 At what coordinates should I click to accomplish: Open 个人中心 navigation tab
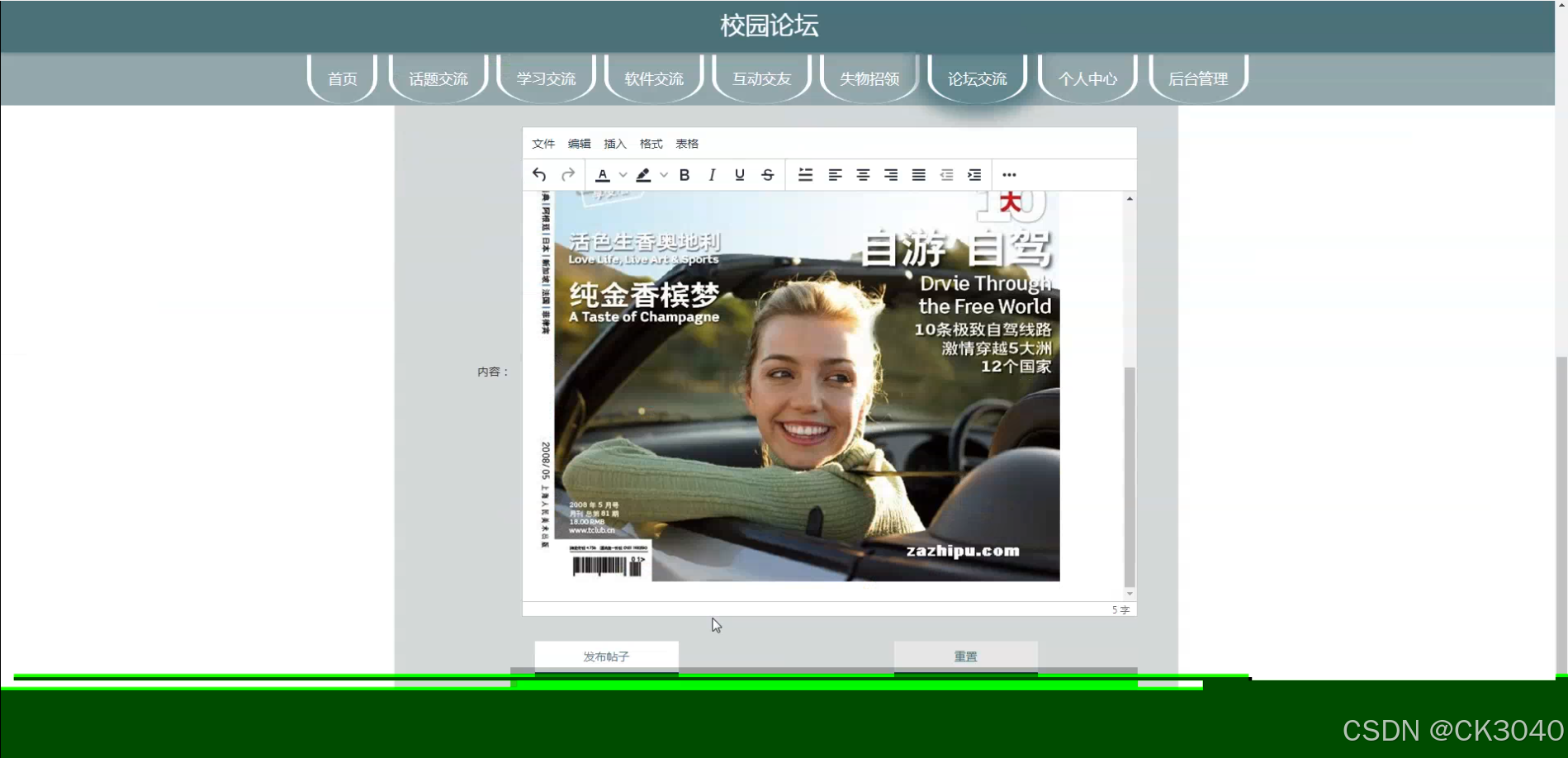click(x=1088, y=78)
